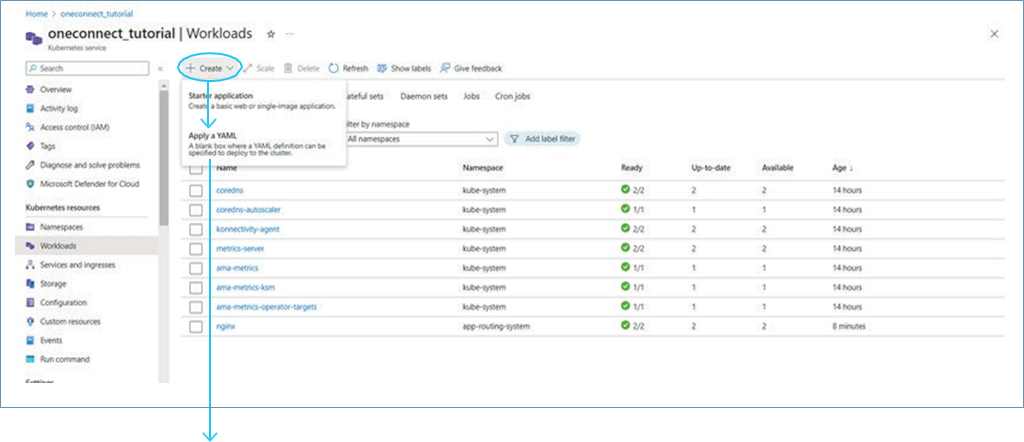Viewport: 1024px width, 442px height.
Task: Click Show labels in toolbar
Action: point(404,68)
